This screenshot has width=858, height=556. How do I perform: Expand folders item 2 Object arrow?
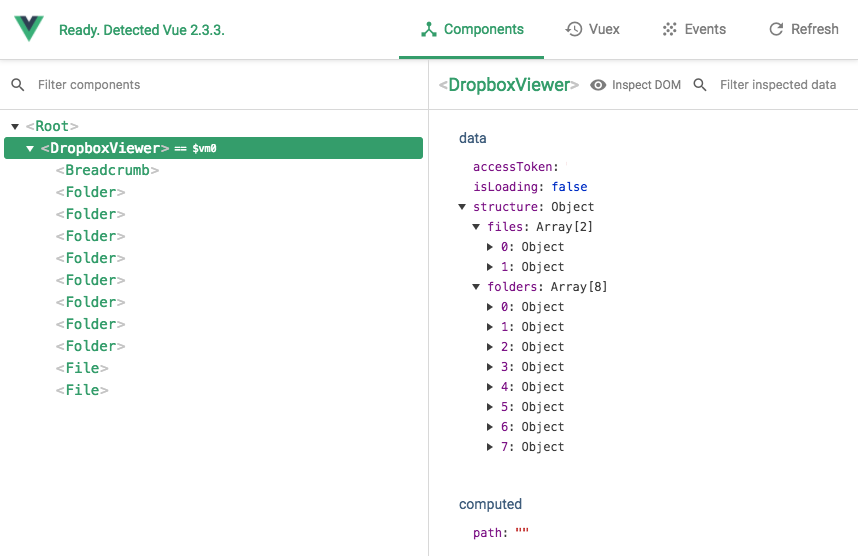tap(490, 347)
